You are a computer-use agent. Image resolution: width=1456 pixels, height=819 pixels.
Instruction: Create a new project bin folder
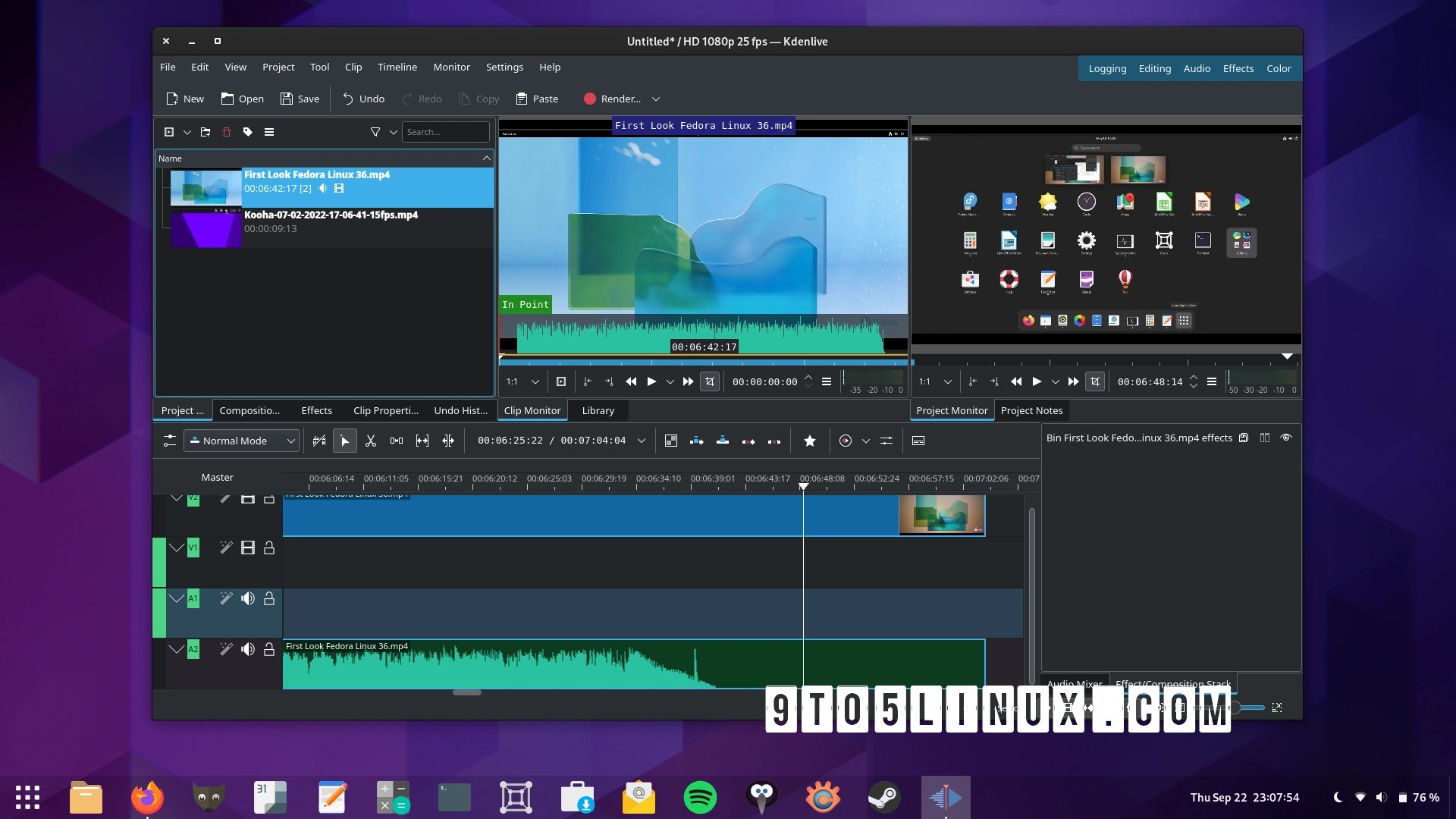point(205,132)
